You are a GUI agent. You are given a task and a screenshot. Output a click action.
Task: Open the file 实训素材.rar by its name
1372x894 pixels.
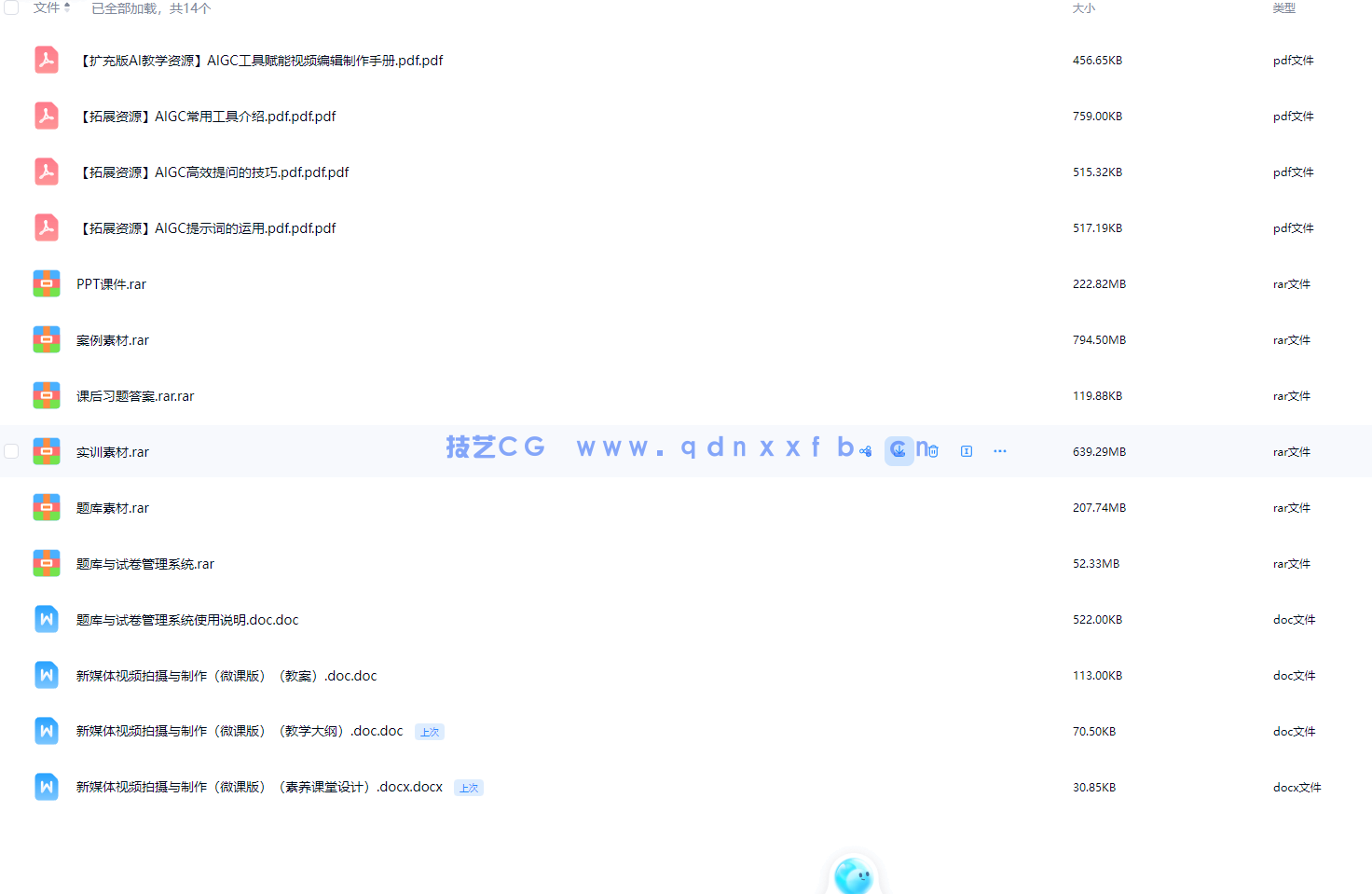[112, 451]
